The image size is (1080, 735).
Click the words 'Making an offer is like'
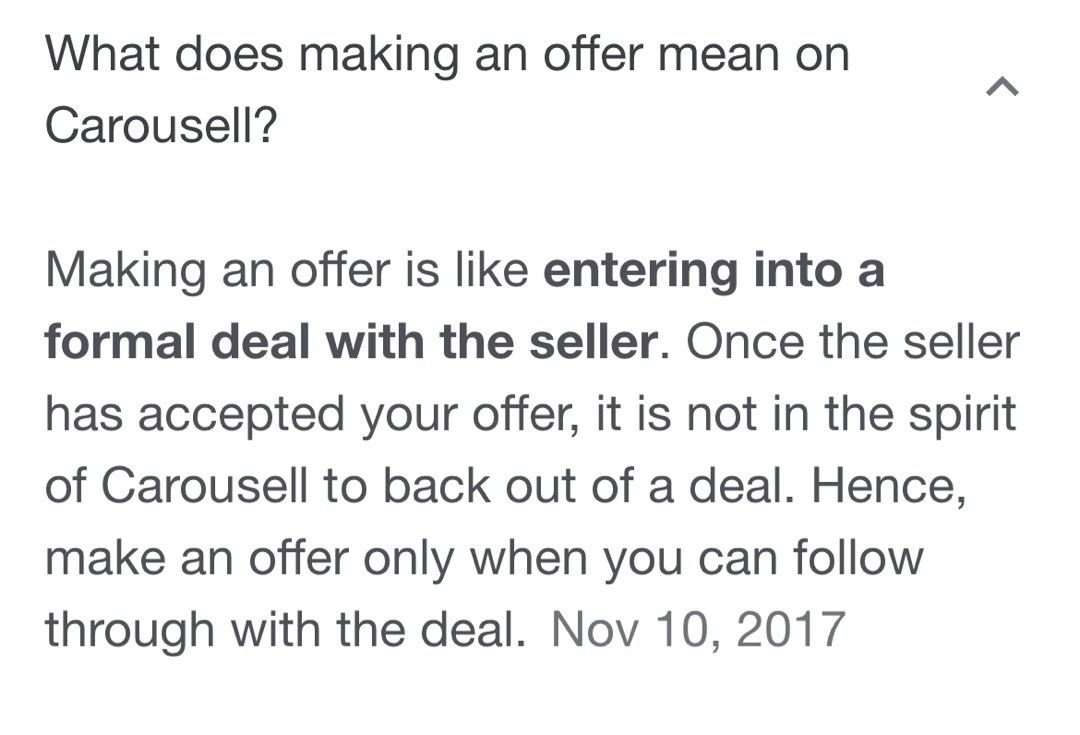pyautogui.click(x=287, y=270)
